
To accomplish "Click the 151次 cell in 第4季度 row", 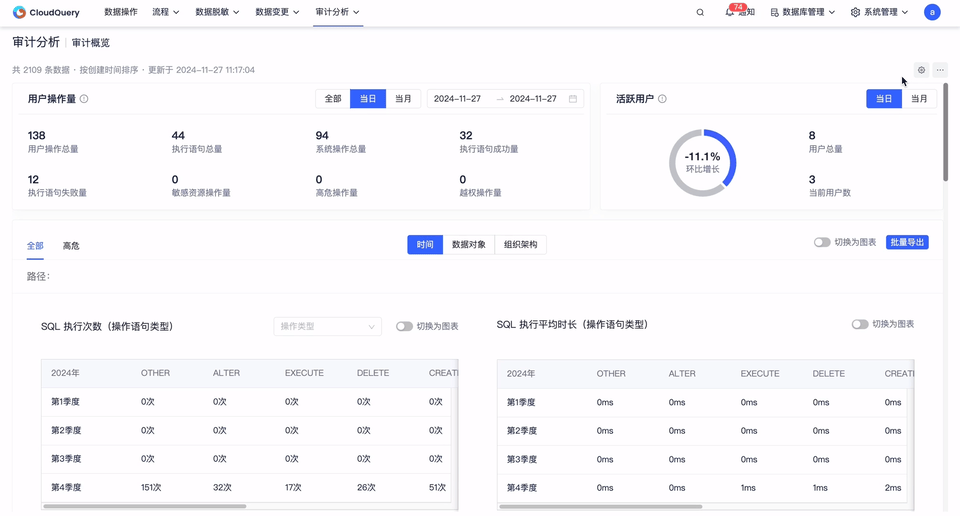I will coord(151,488).
